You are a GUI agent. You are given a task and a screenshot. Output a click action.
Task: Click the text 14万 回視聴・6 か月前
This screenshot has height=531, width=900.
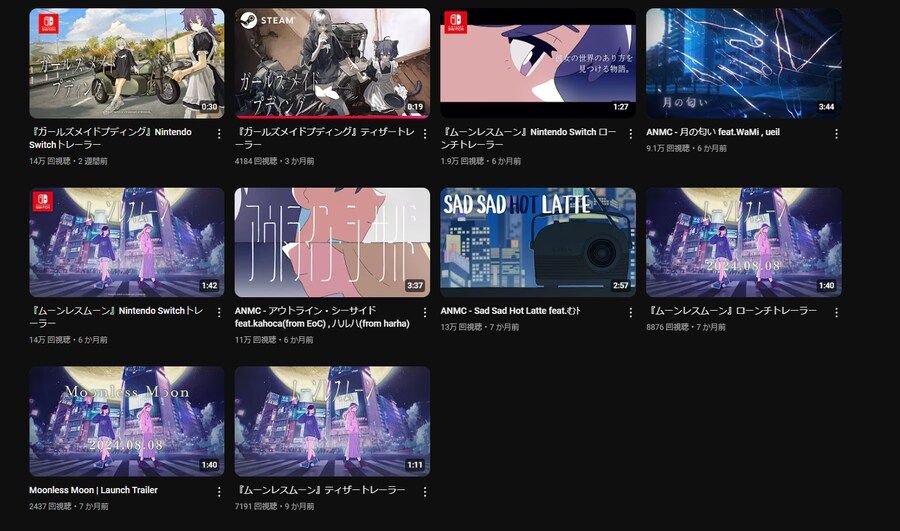click(68, 340)
